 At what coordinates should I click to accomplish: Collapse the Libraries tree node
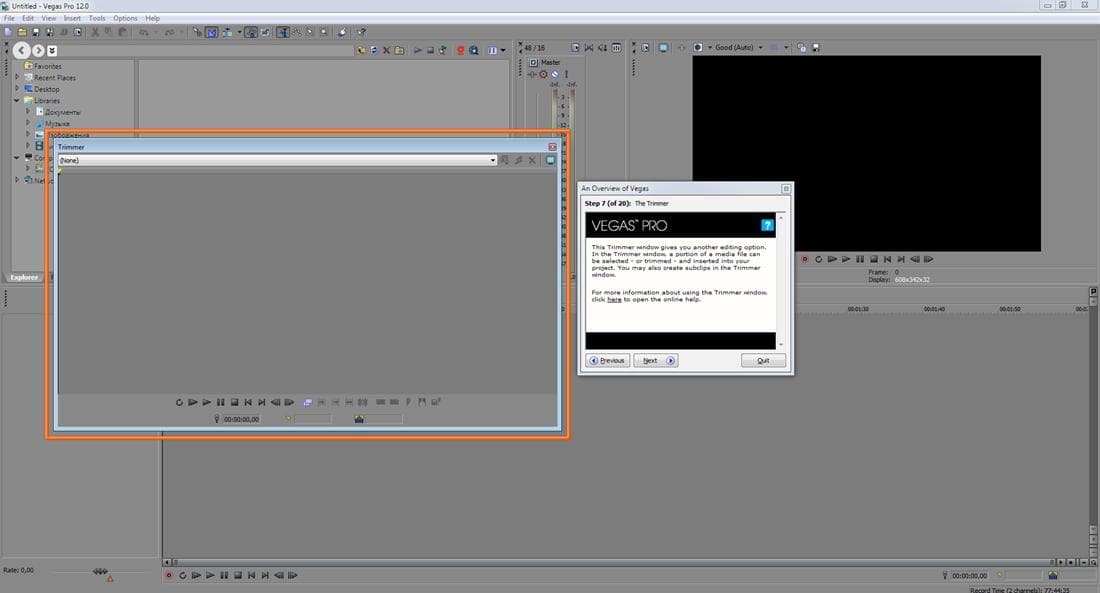coord(17,100)
